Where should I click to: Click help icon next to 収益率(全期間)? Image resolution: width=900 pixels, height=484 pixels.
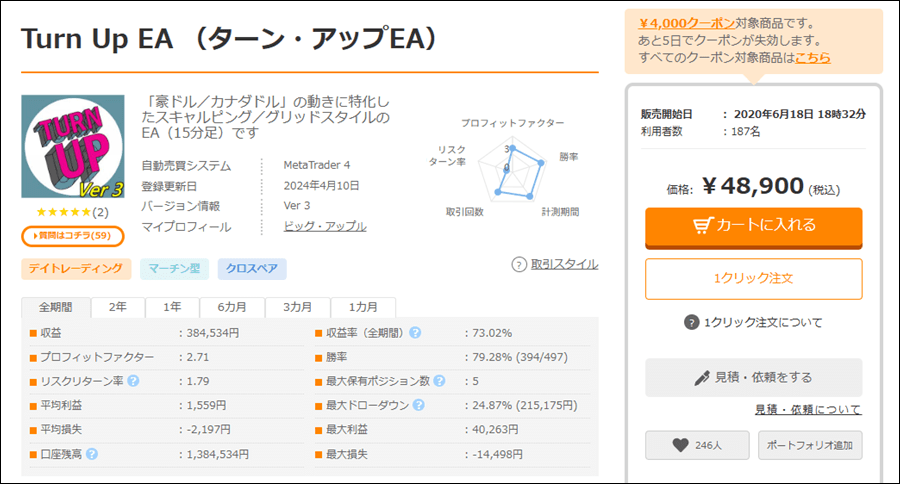(415, 333)
